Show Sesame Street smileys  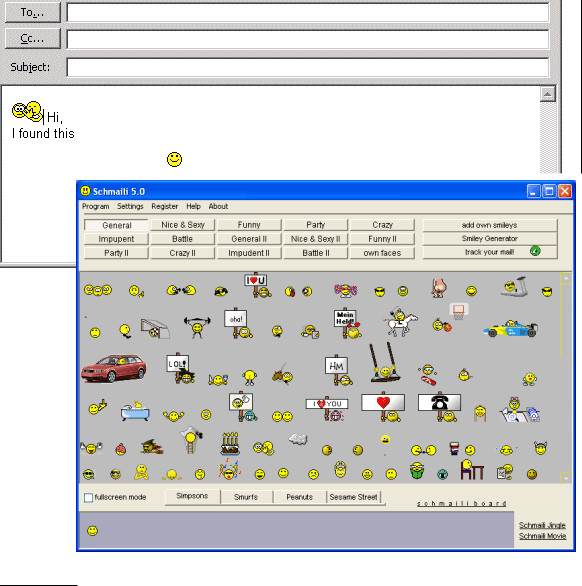[354, 497]
